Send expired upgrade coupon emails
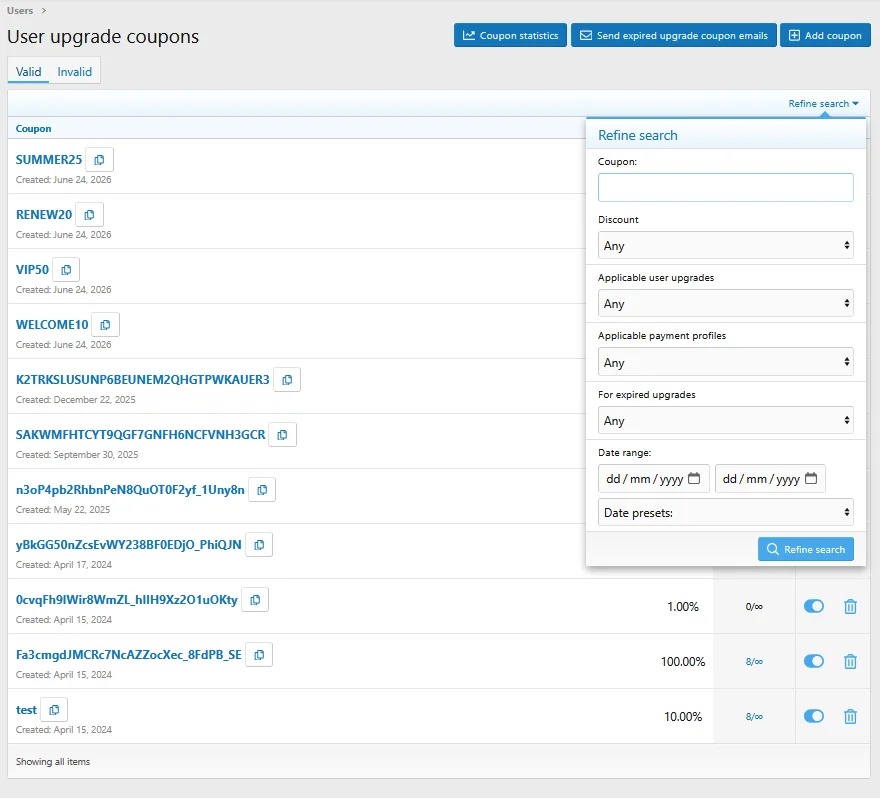The height and width of the screenshot is (798, 880). pyautogui.click(x=673, y=35)
